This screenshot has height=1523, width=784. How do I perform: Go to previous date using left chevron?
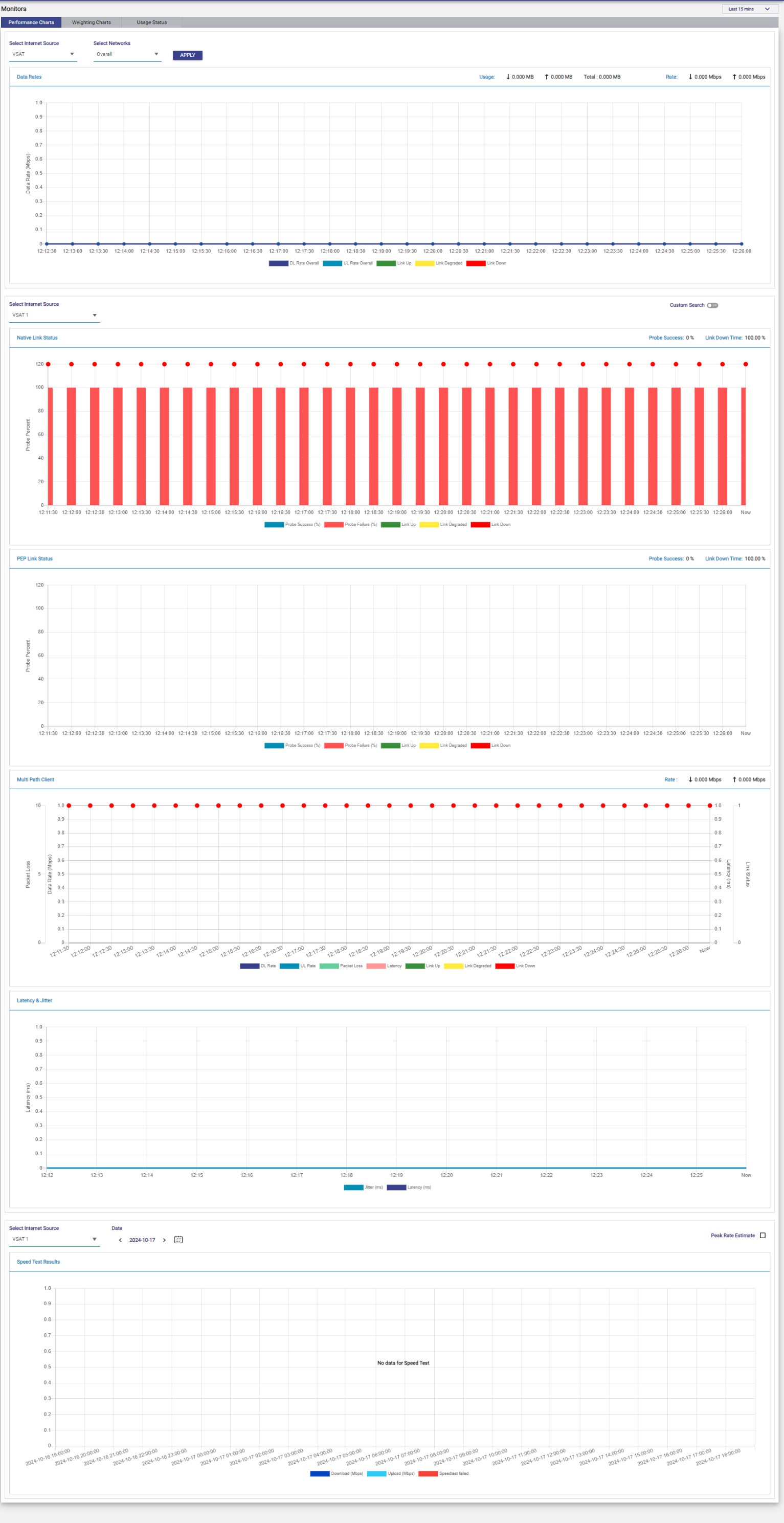tap(121, 1240)
